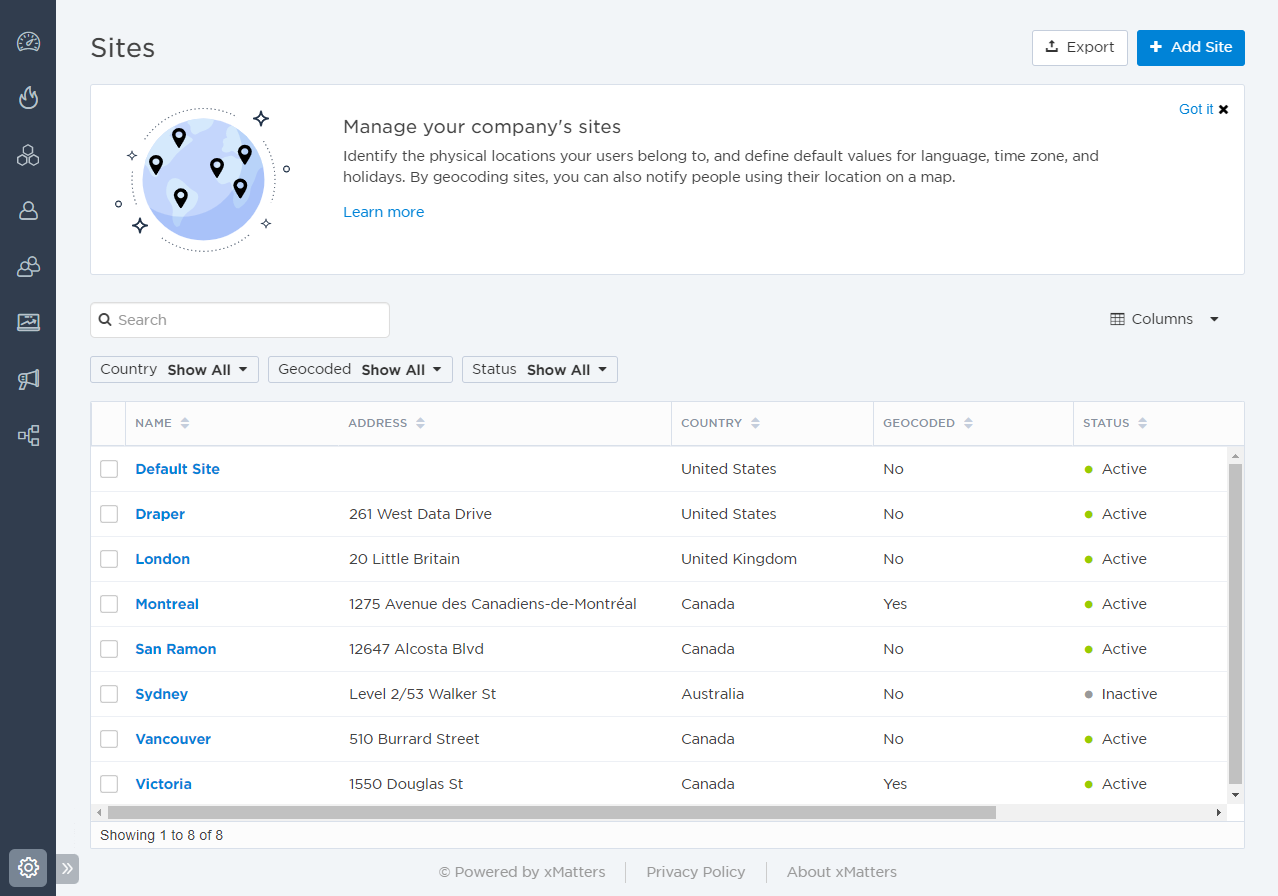Click the magnifier icon in search box
The width and height of the screenshot is (1278, 896).
pos(105,320)
